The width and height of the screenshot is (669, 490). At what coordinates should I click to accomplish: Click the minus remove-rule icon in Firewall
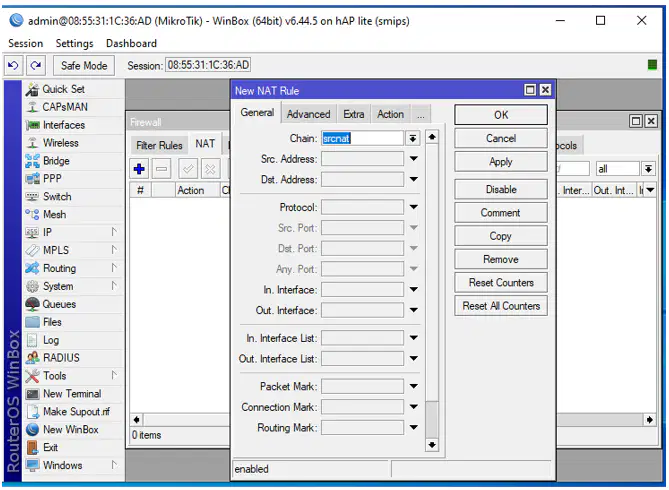tap(162, 169)
